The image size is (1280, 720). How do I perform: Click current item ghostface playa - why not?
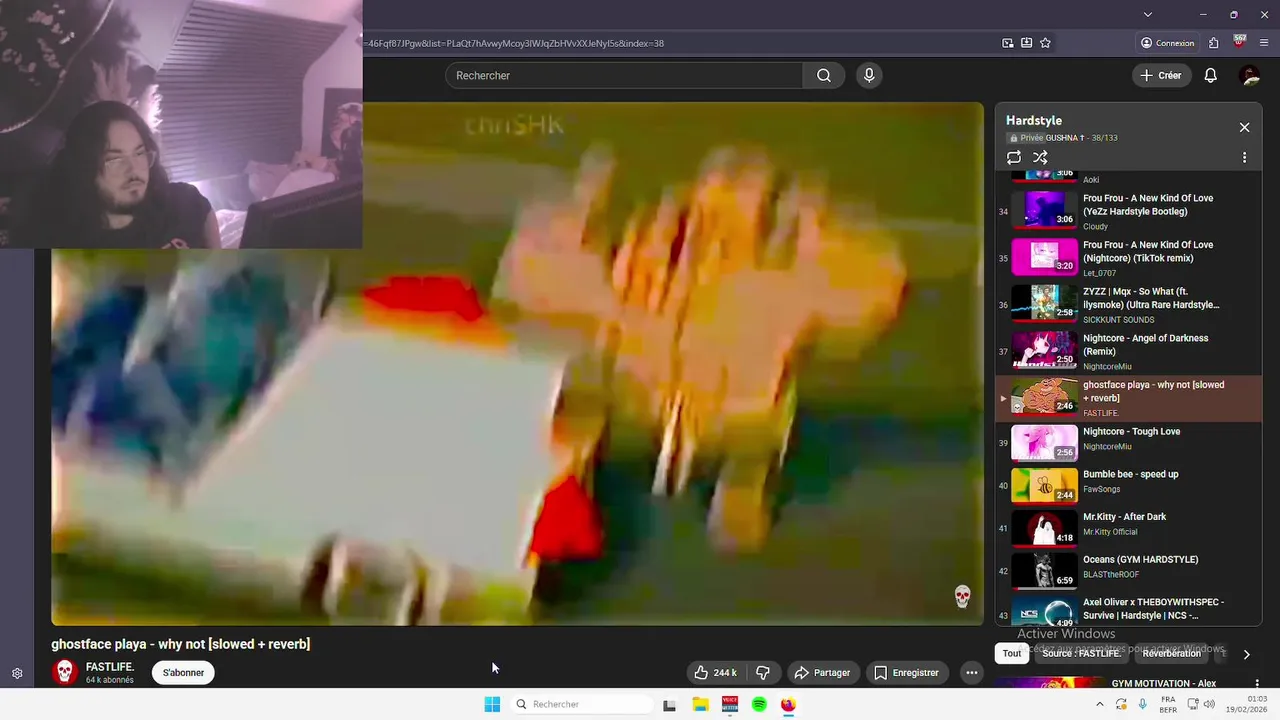[1129, 398]
